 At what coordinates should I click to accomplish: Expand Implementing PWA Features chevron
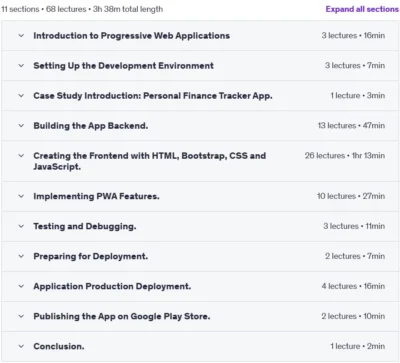(21, 196)
